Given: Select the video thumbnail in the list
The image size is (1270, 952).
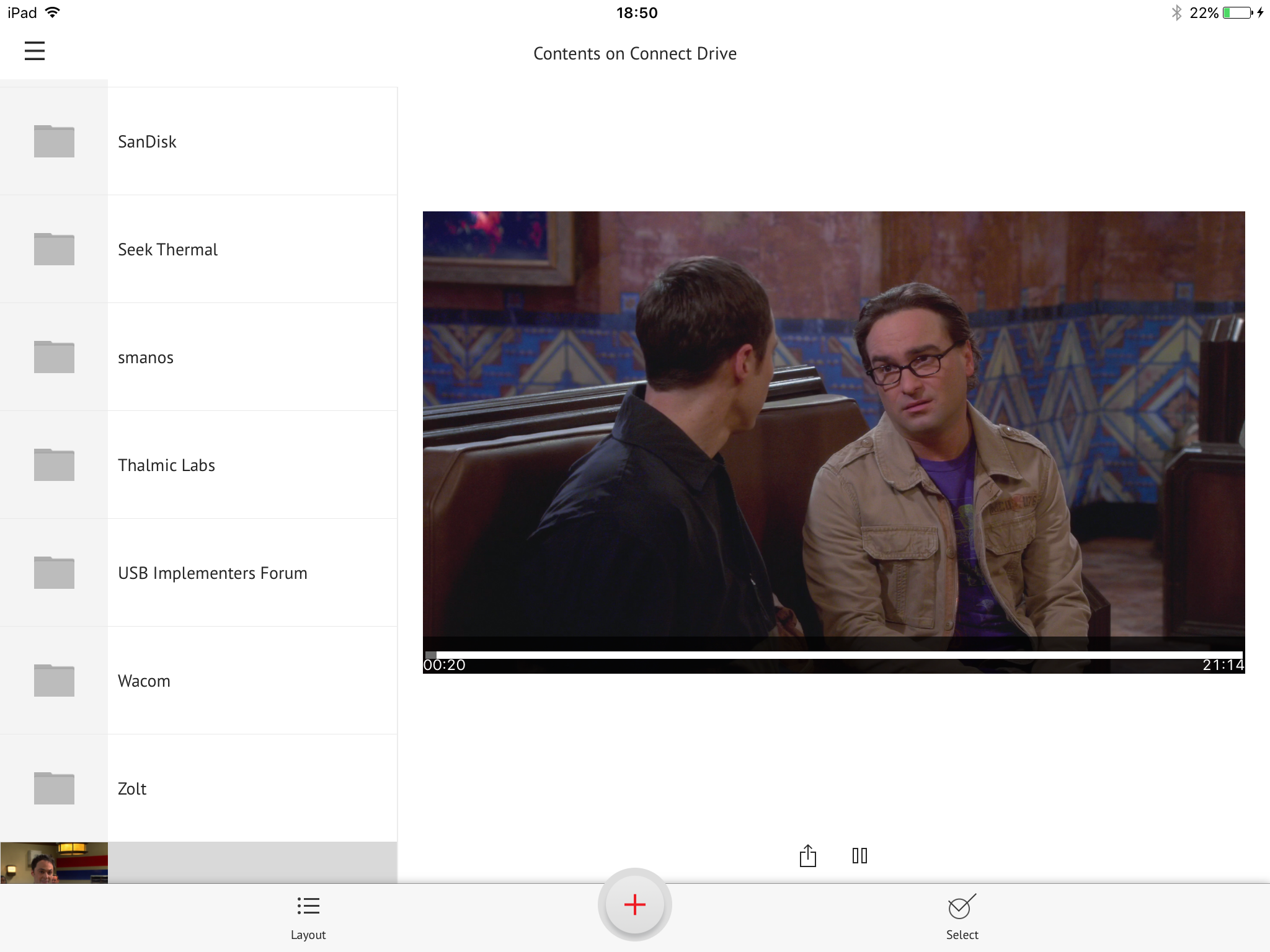Looking at the screenshot, I should click(x=54, y=863).
